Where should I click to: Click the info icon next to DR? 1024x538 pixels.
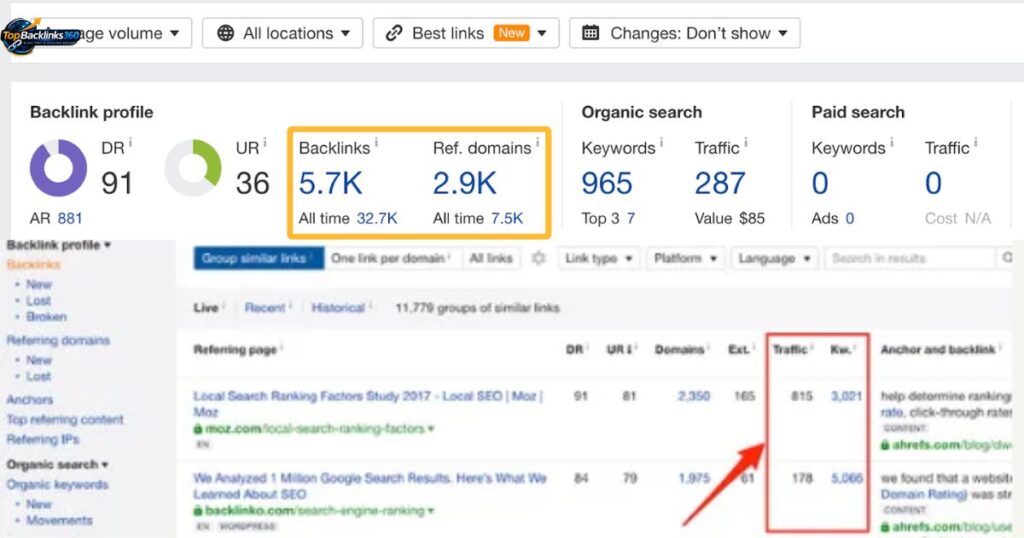pyautogui.click(x=131, y=142)
